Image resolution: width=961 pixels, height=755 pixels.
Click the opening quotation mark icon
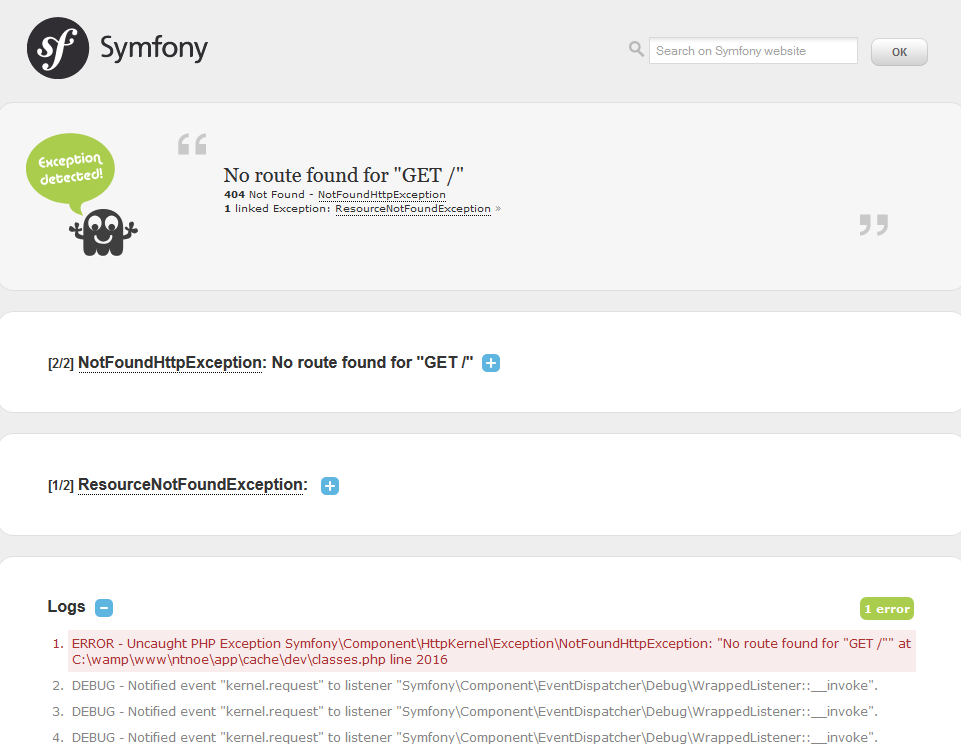(x=192, y=145)
